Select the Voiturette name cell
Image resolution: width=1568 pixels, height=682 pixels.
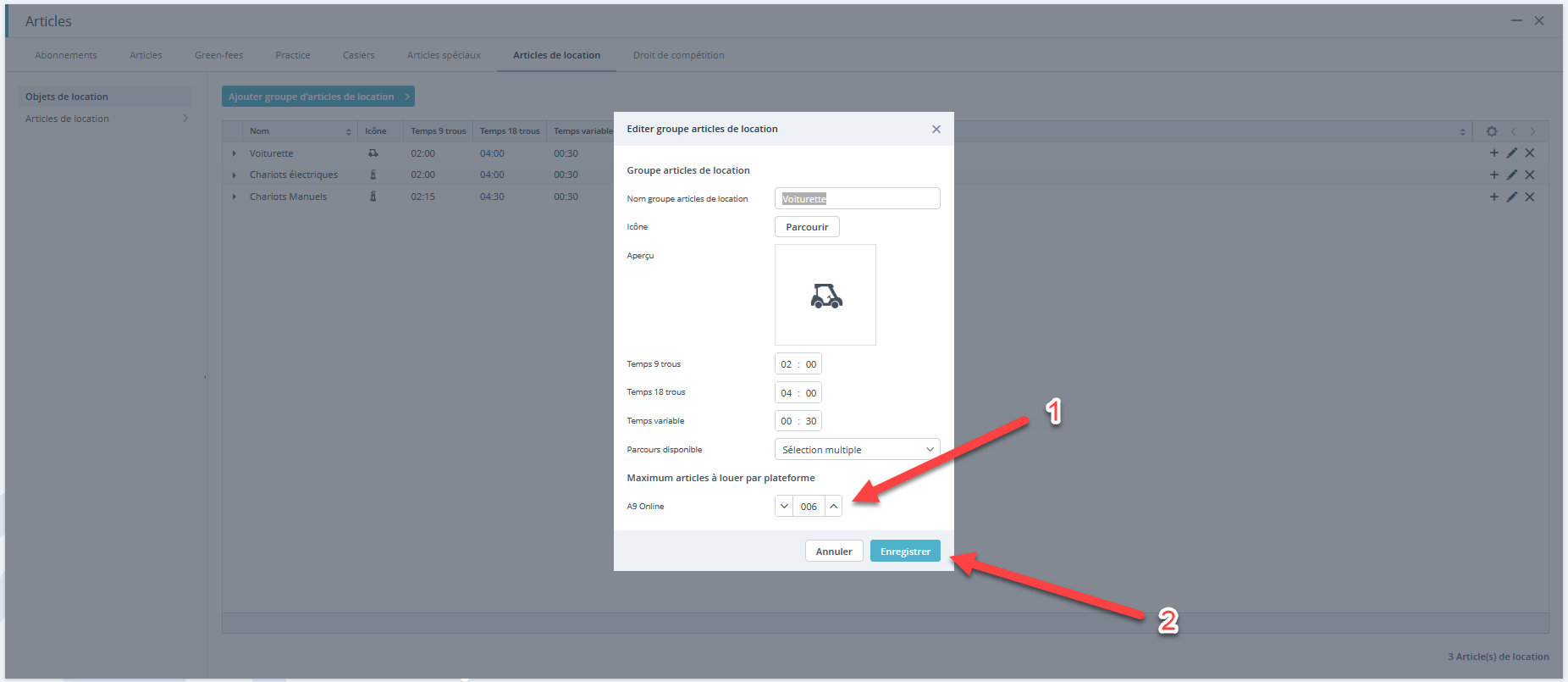[271, 153]
